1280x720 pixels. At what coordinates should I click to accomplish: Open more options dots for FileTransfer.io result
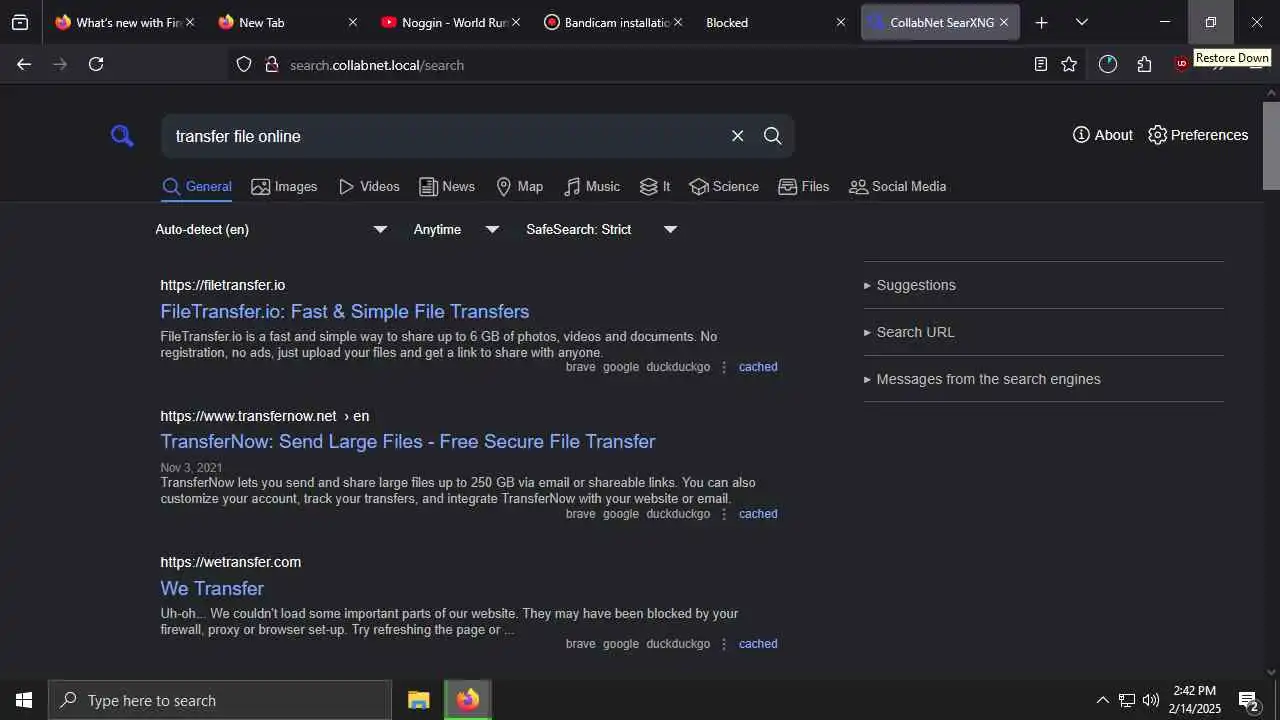click(724, 367)
